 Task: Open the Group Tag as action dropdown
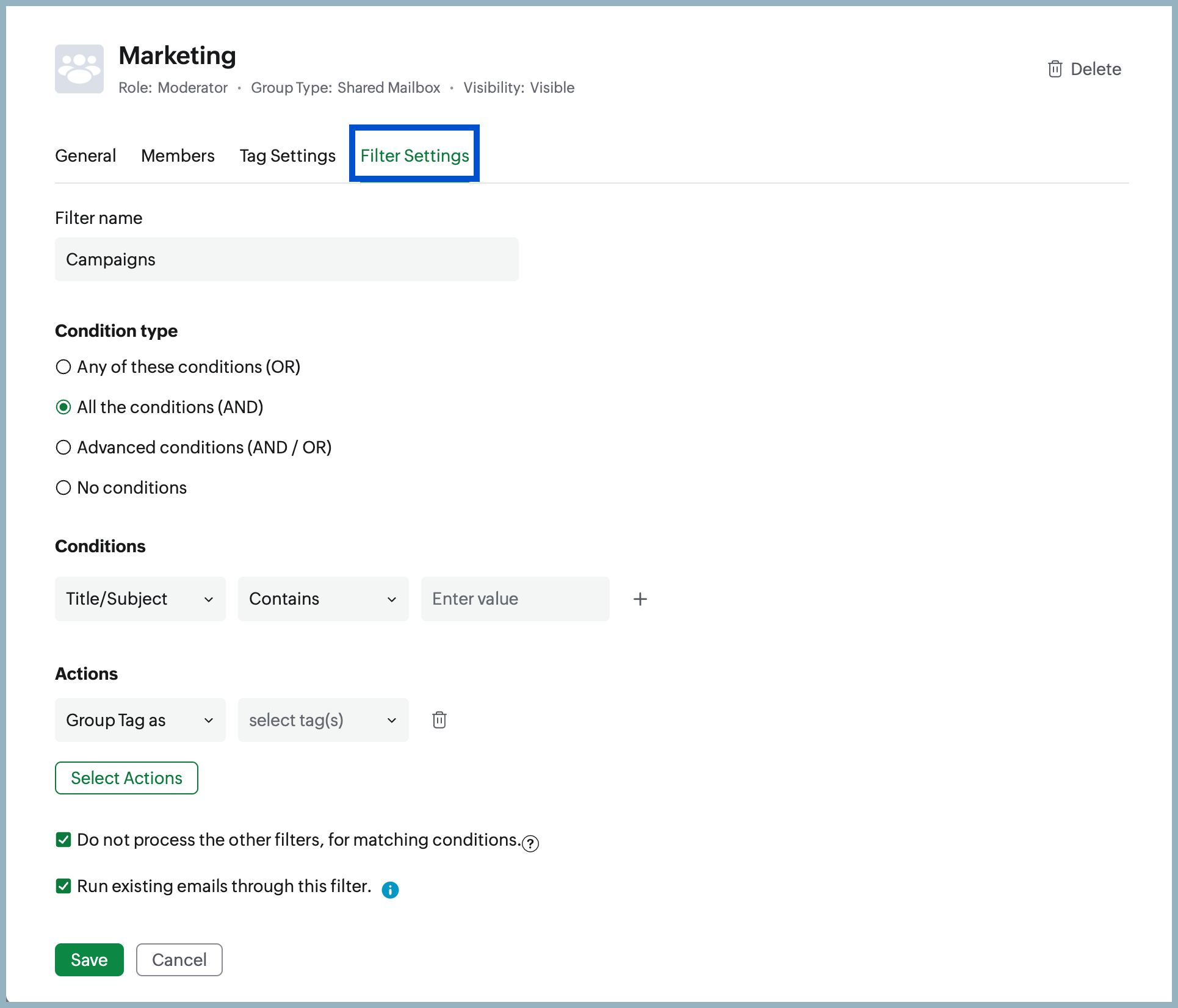tap(140, 720)
